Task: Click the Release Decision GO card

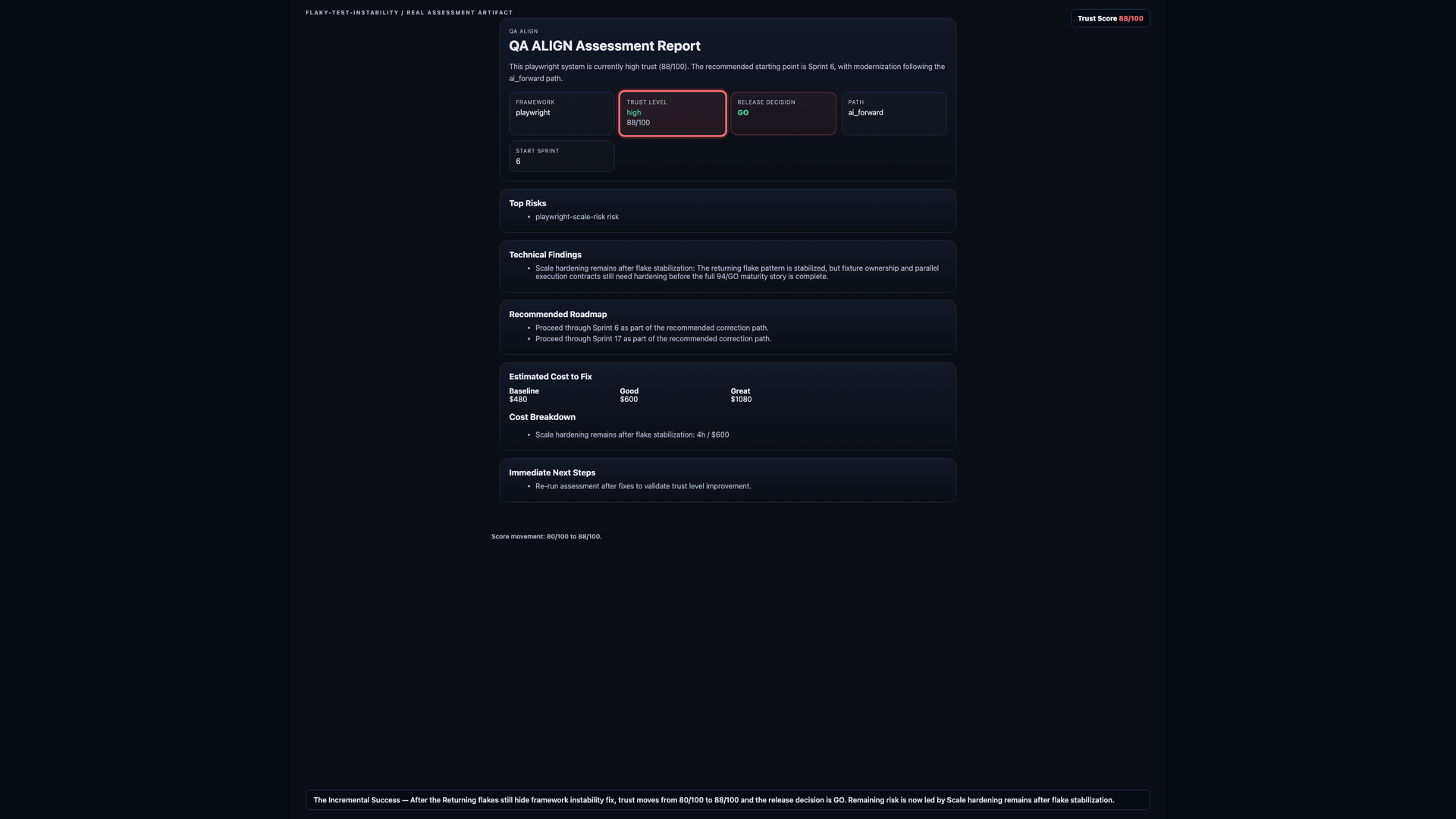Action: click(783, 114)
